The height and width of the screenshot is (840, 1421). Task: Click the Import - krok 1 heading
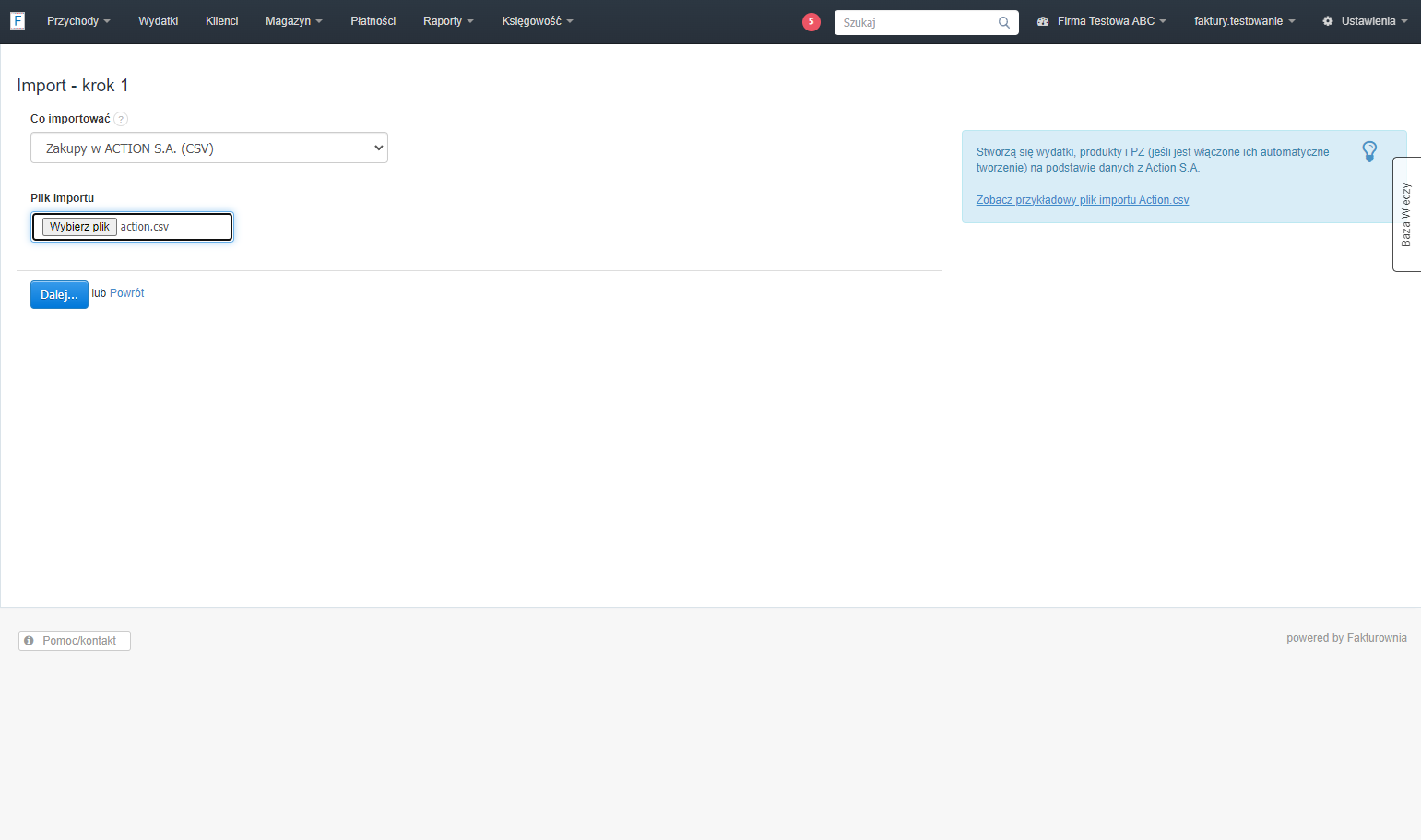point(73,86)
